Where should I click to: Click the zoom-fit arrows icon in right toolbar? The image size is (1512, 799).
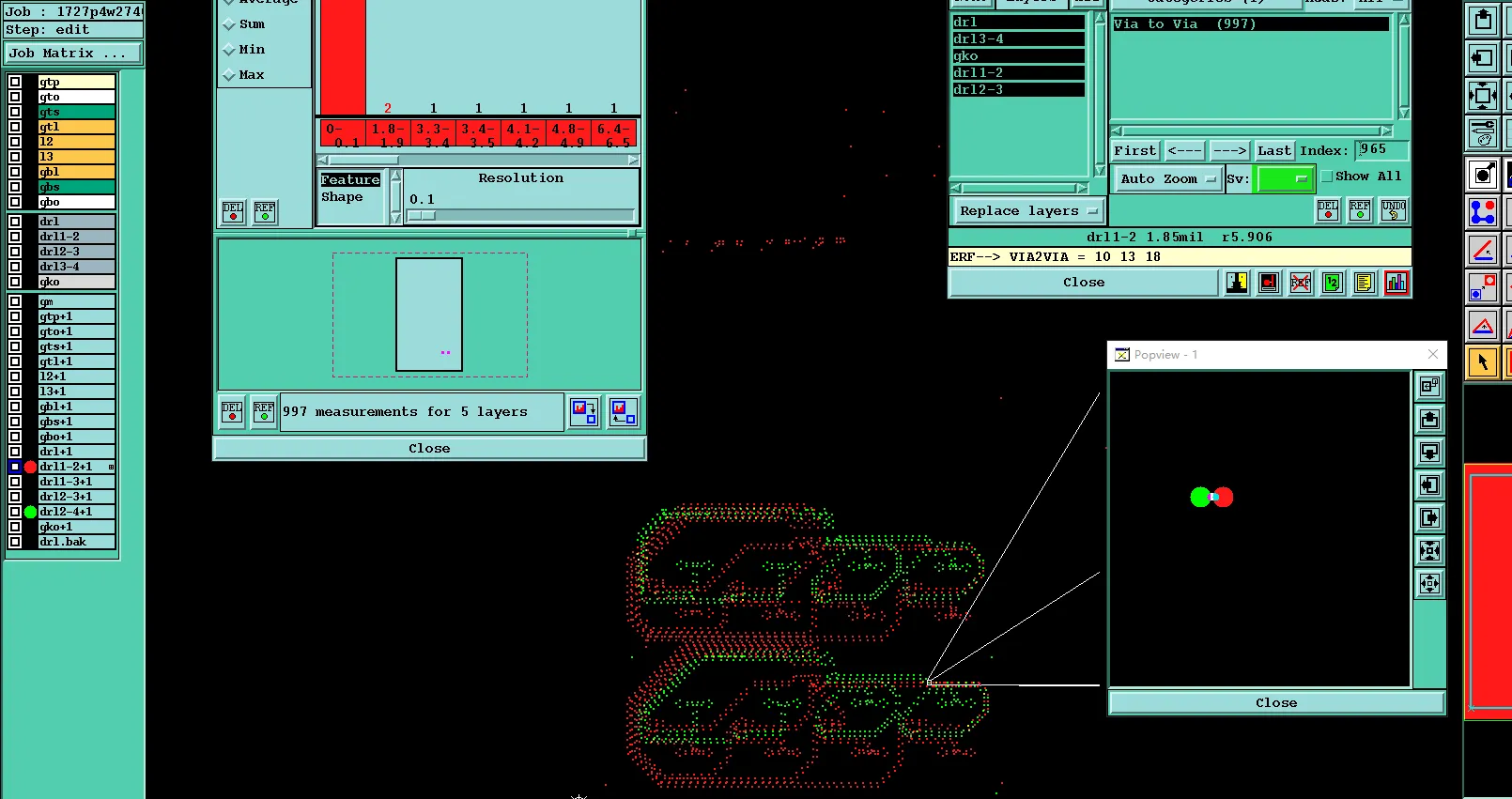(x=1483, y=95)
